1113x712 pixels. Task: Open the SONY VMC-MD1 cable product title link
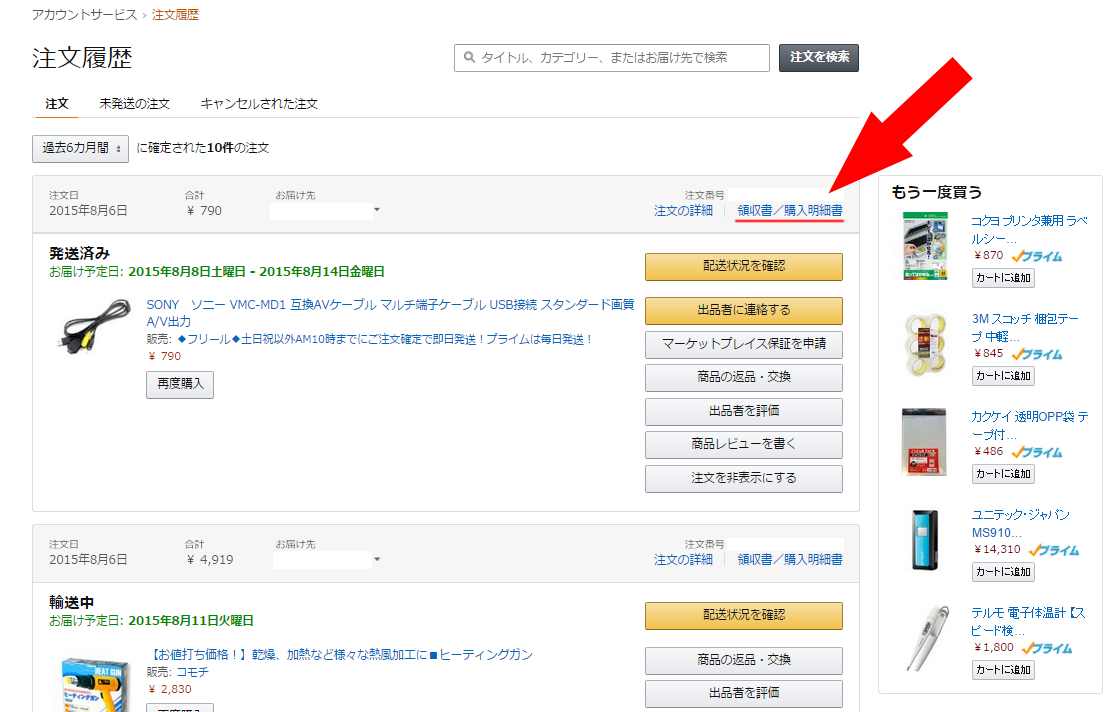(390, 313)
